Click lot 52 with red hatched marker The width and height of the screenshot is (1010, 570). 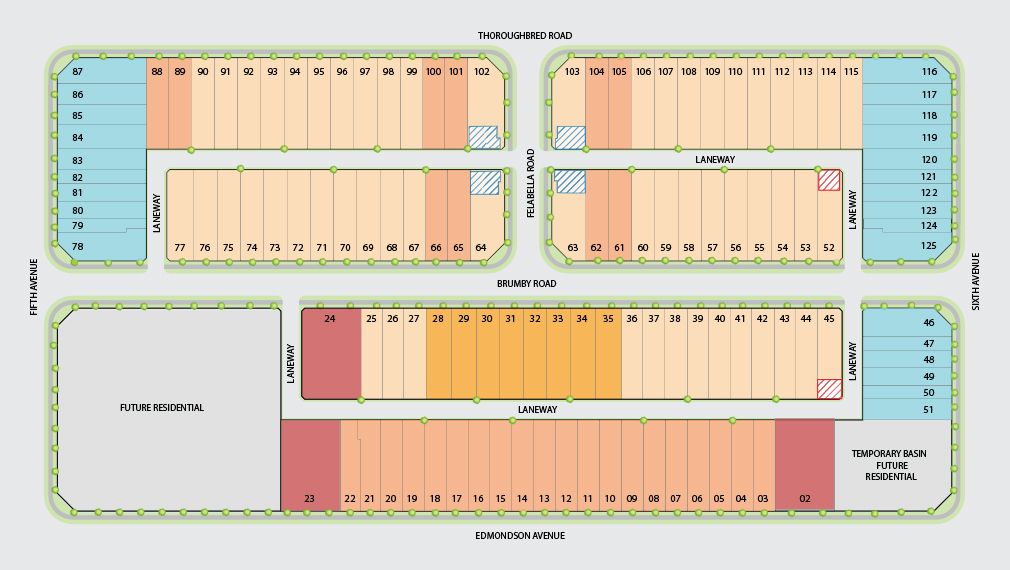(830, 215)
